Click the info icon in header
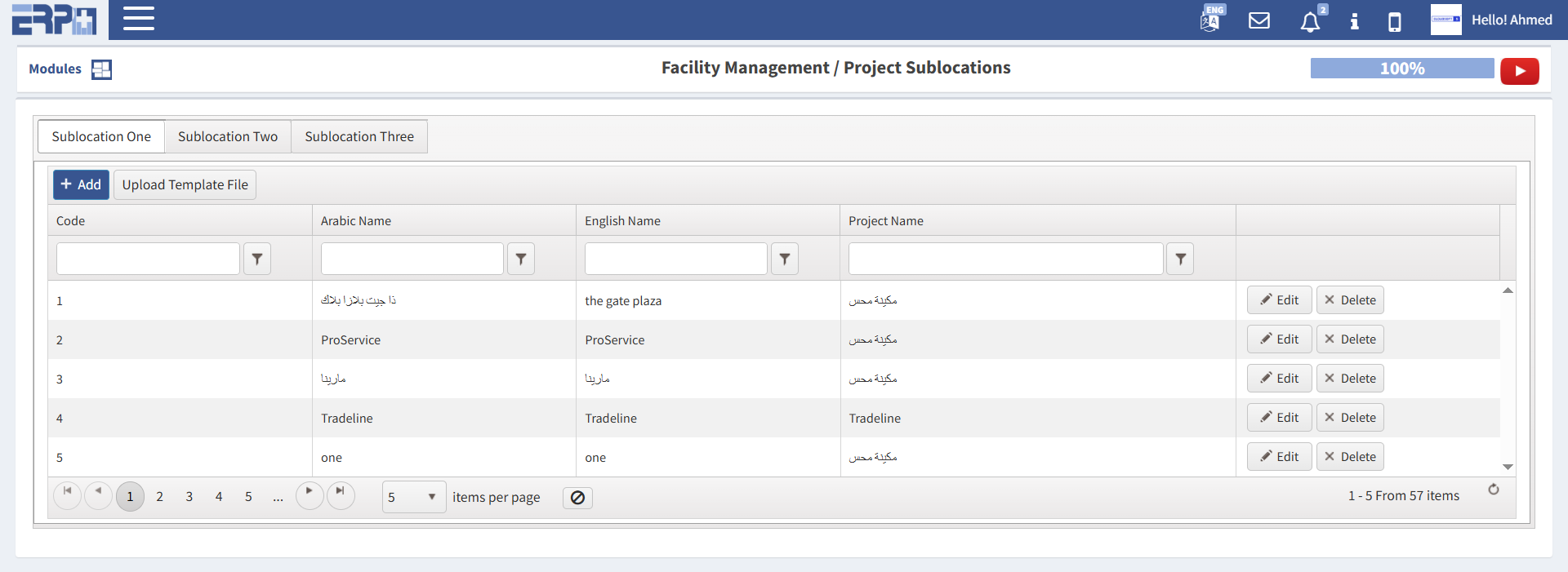 [x=1354, y=21]
